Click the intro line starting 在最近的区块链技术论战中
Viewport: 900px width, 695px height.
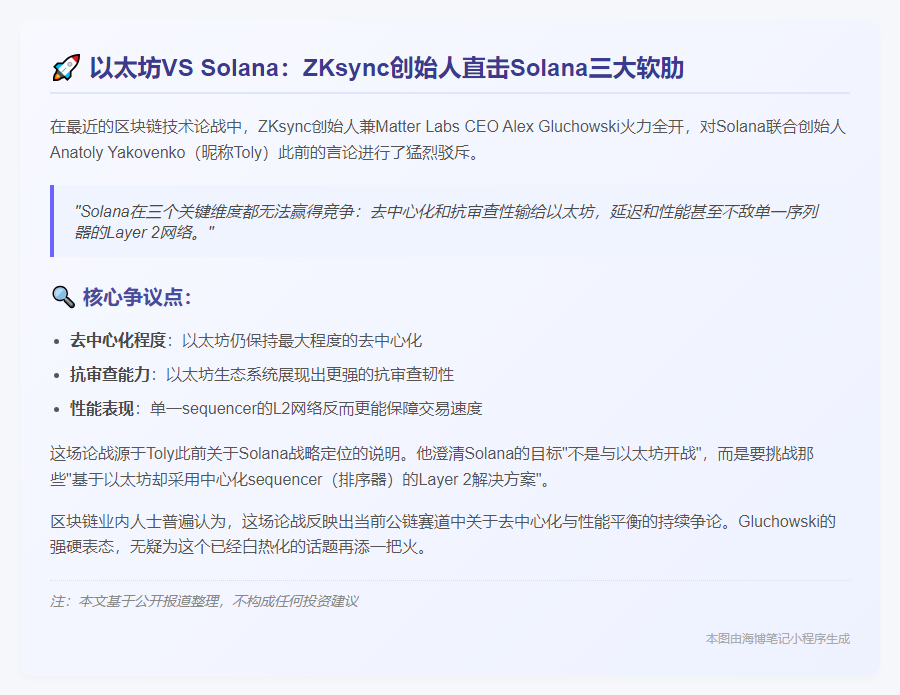coord(448,126)
